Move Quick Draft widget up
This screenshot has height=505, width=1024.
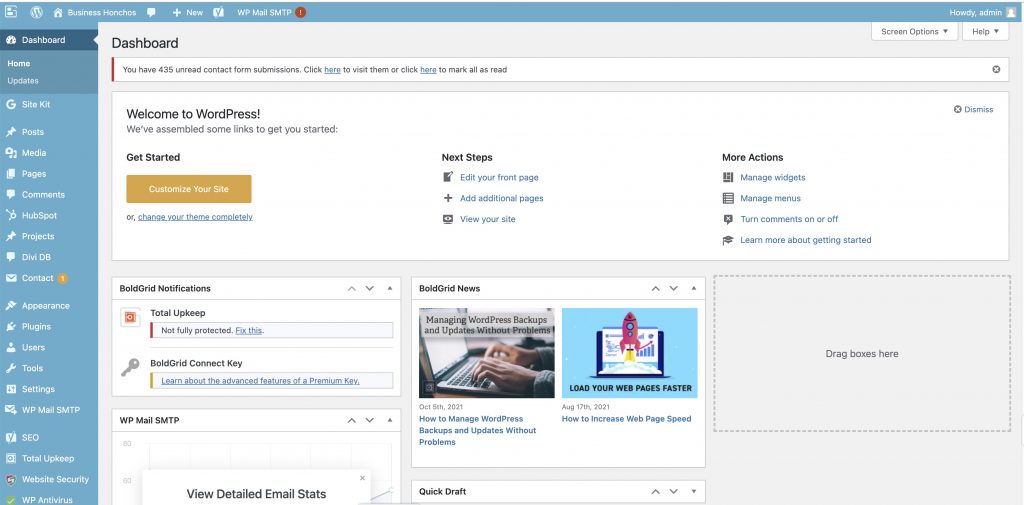click(656, 491)
